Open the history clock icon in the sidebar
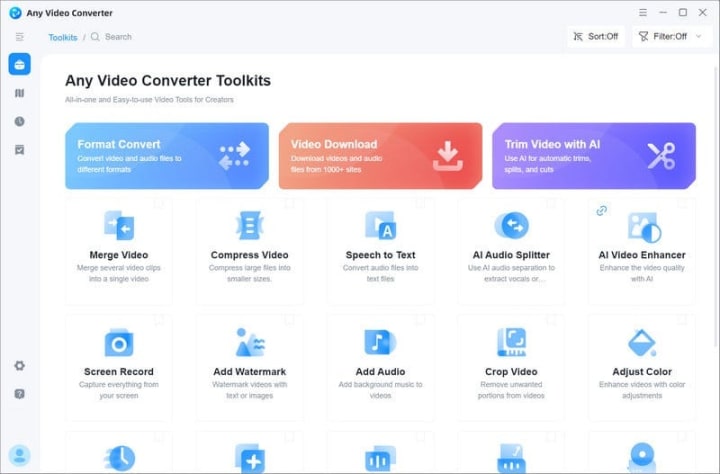720x474 pixels. pos(19,121)
